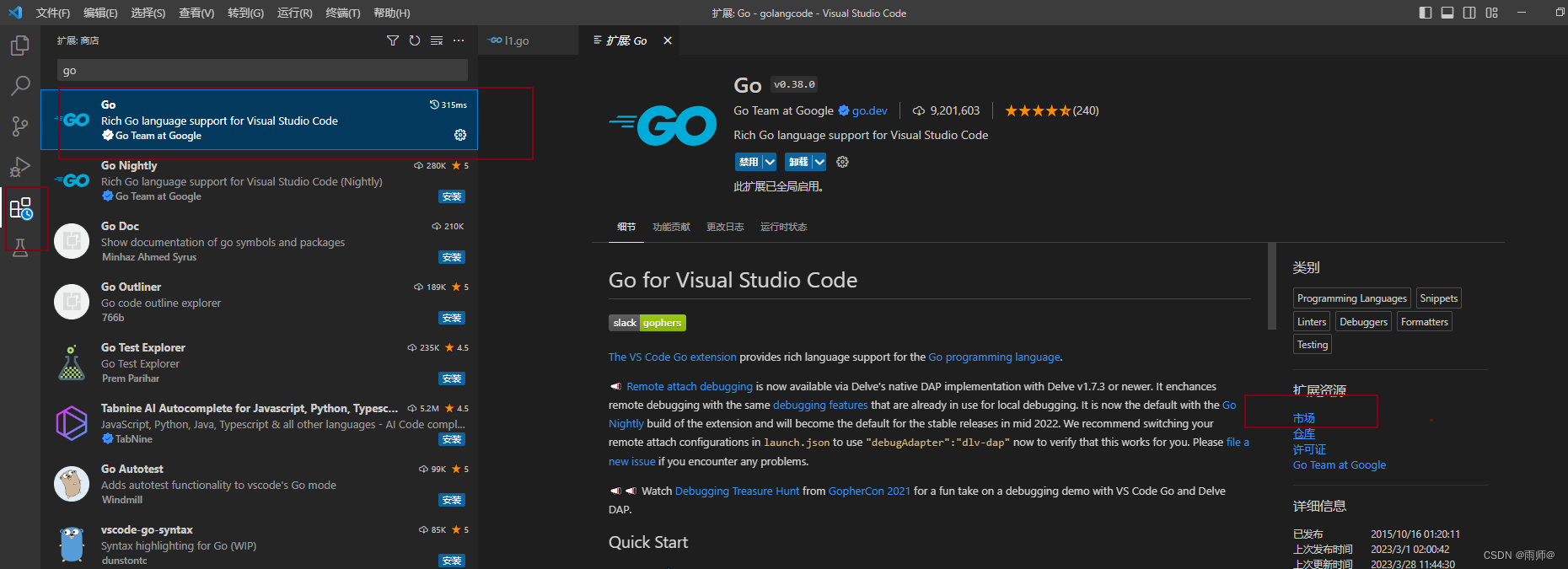
Task: Open the 查看(V) menu
Action: point(196,13)
